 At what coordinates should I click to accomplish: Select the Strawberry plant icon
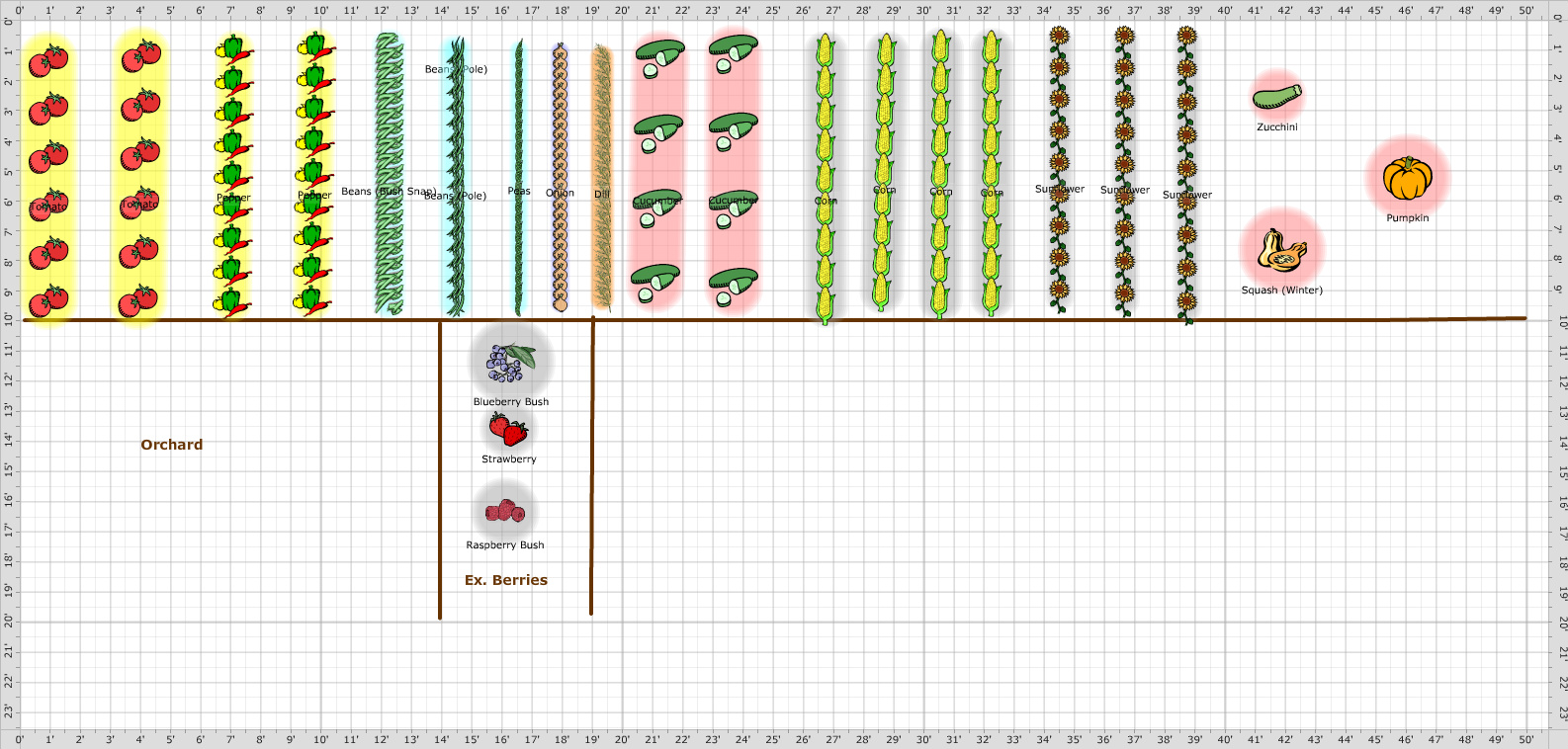coord(508,430)
